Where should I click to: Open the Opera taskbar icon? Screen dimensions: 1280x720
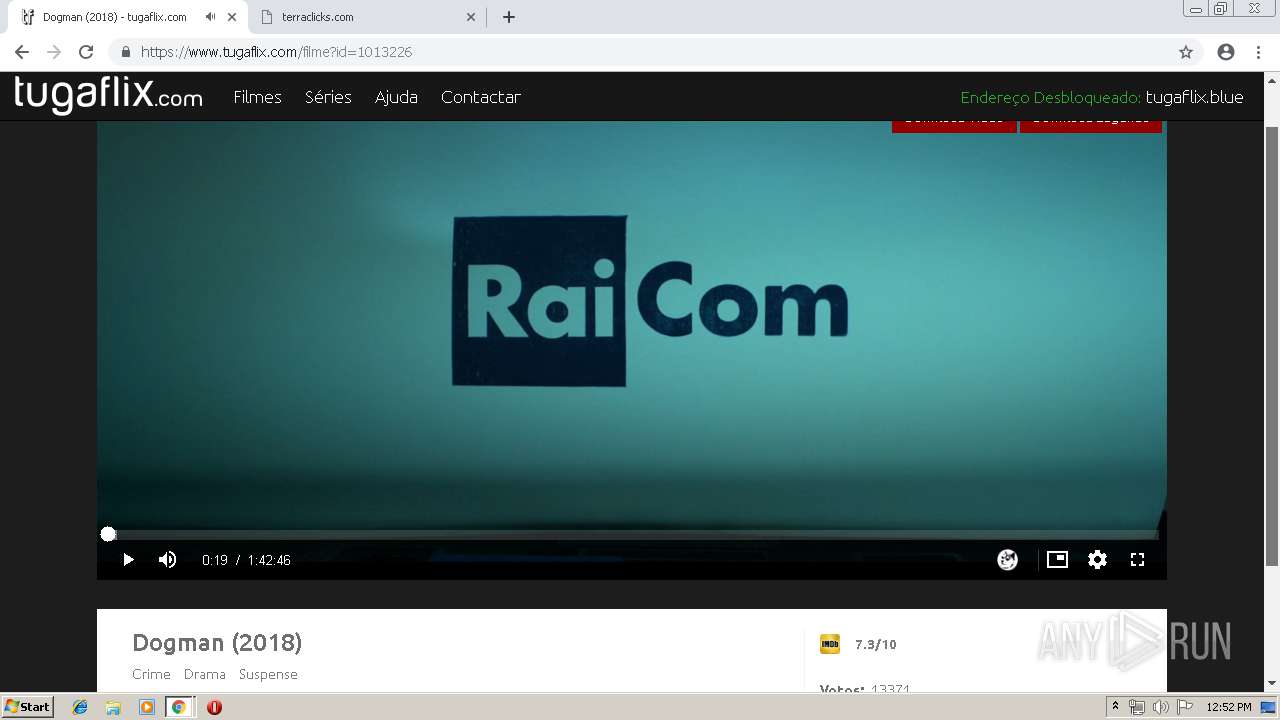(x=214, y=707)
